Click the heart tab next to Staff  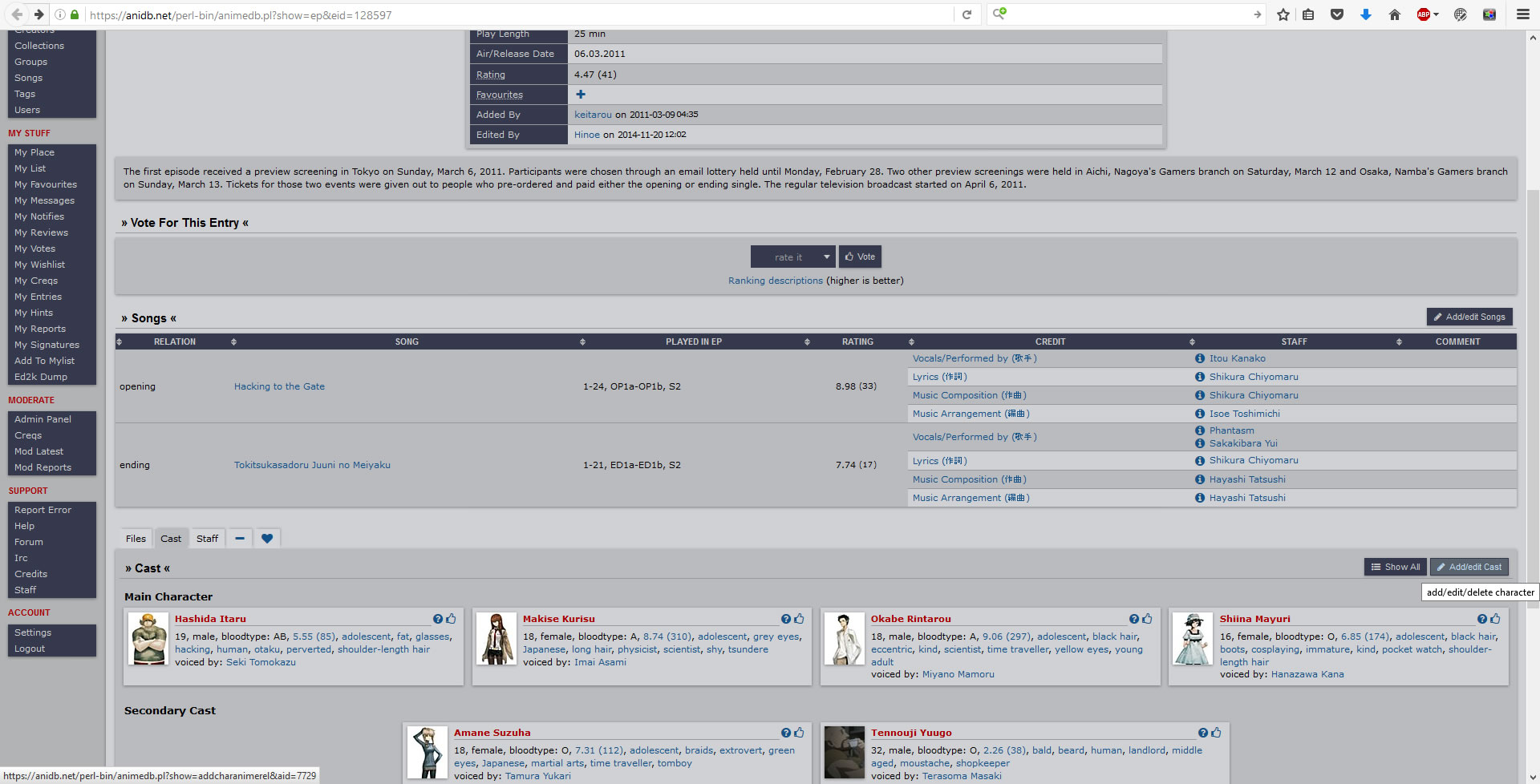click(x=267, y=539)
